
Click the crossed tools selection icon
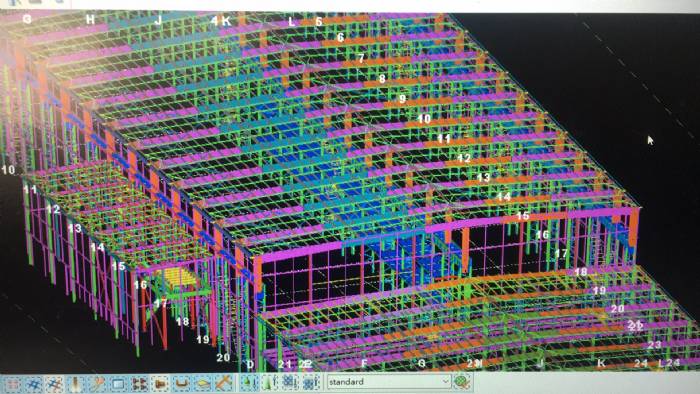tap(224, 383)
